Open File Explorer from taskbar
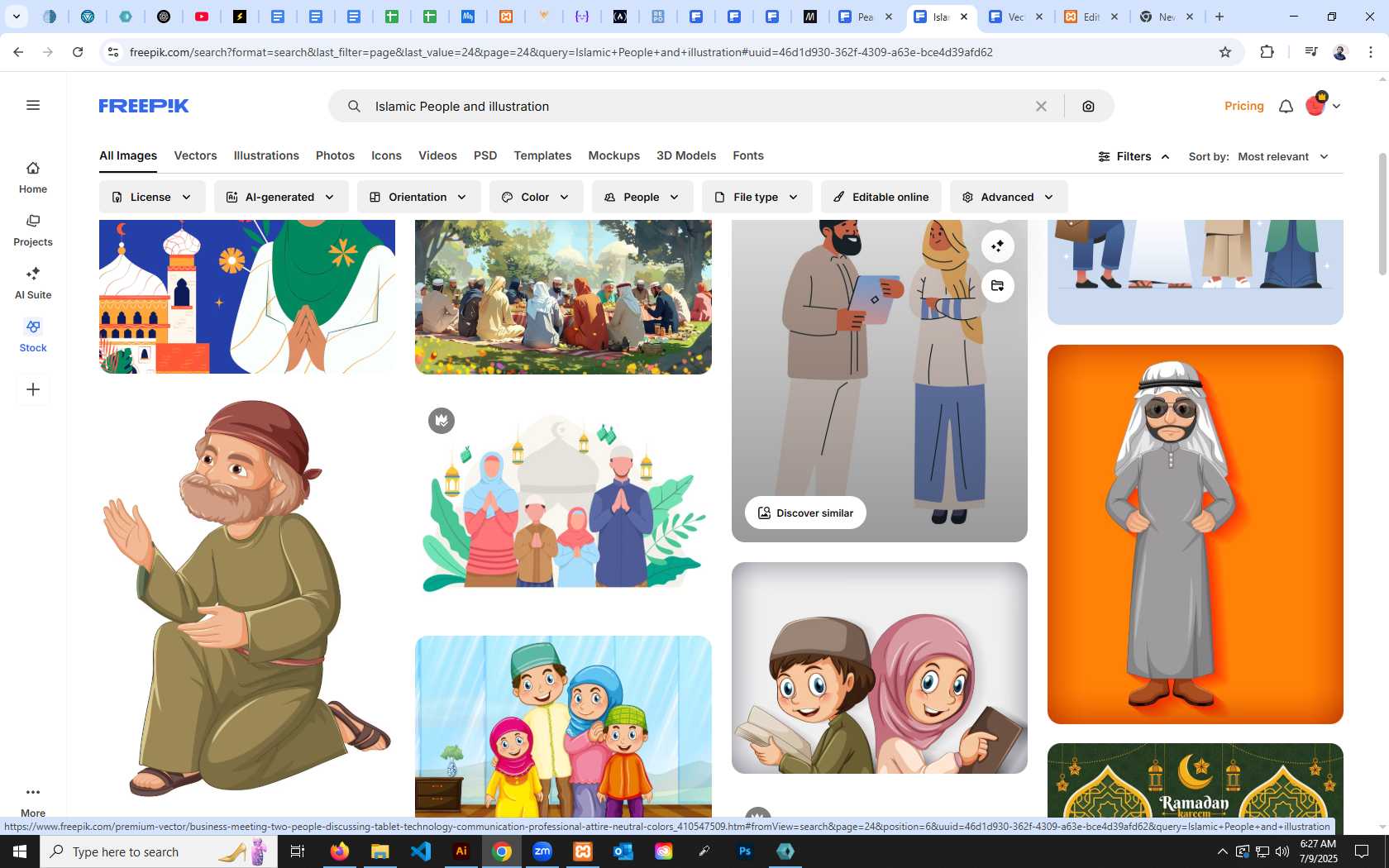Image resolution: width=1389 pixels, height=868 pixels. pyautogui.click(x=380, y=851)
